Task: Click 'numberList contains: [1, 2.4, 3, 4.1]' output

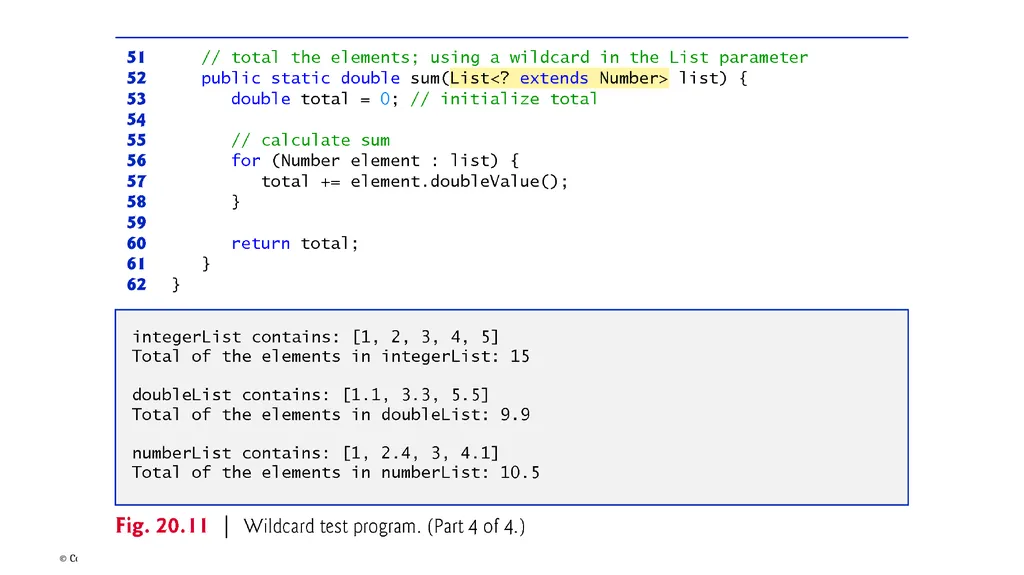Action: click(315, 453)
